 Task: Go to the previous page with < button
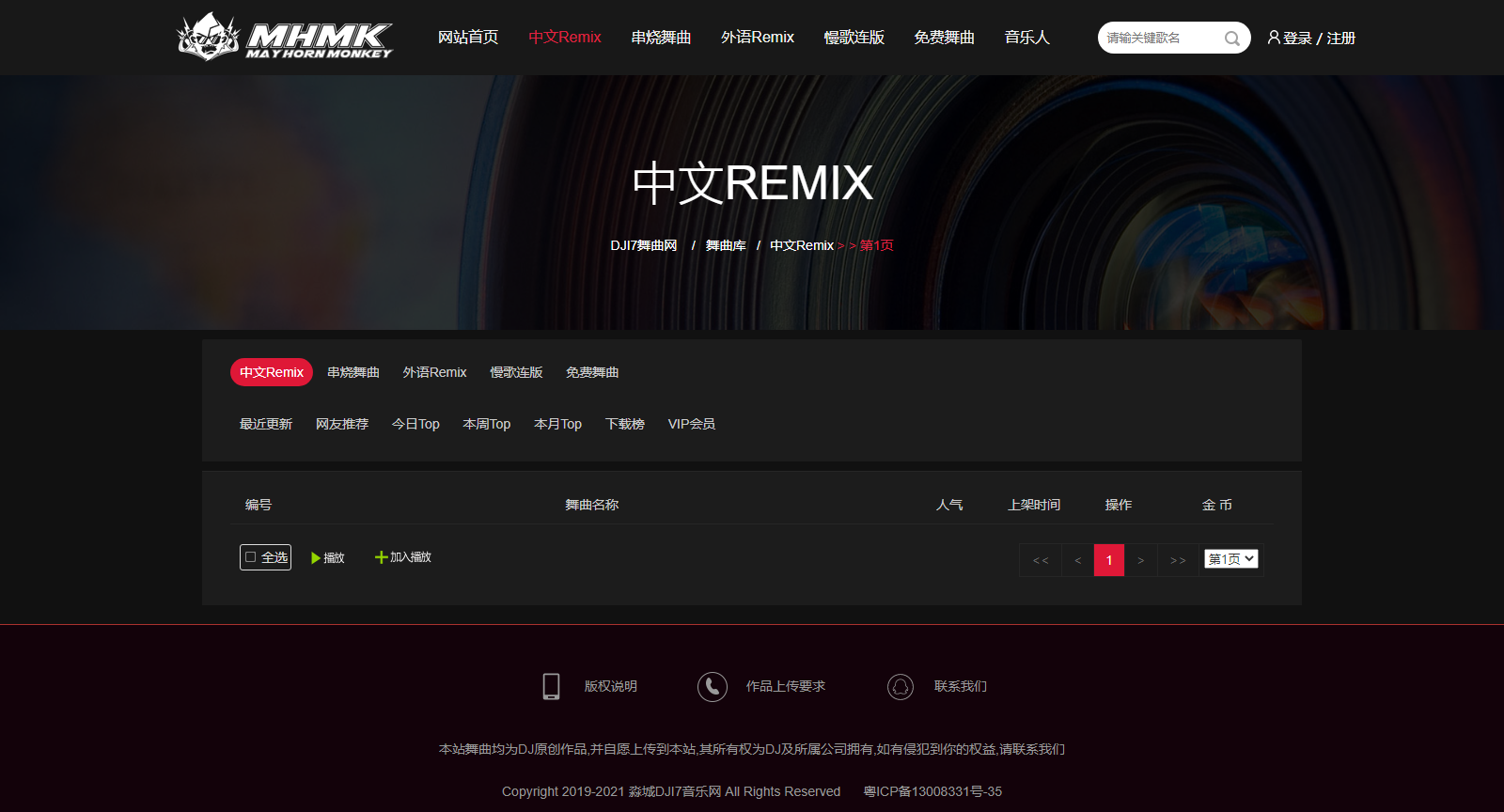[x=1078, y=560]
